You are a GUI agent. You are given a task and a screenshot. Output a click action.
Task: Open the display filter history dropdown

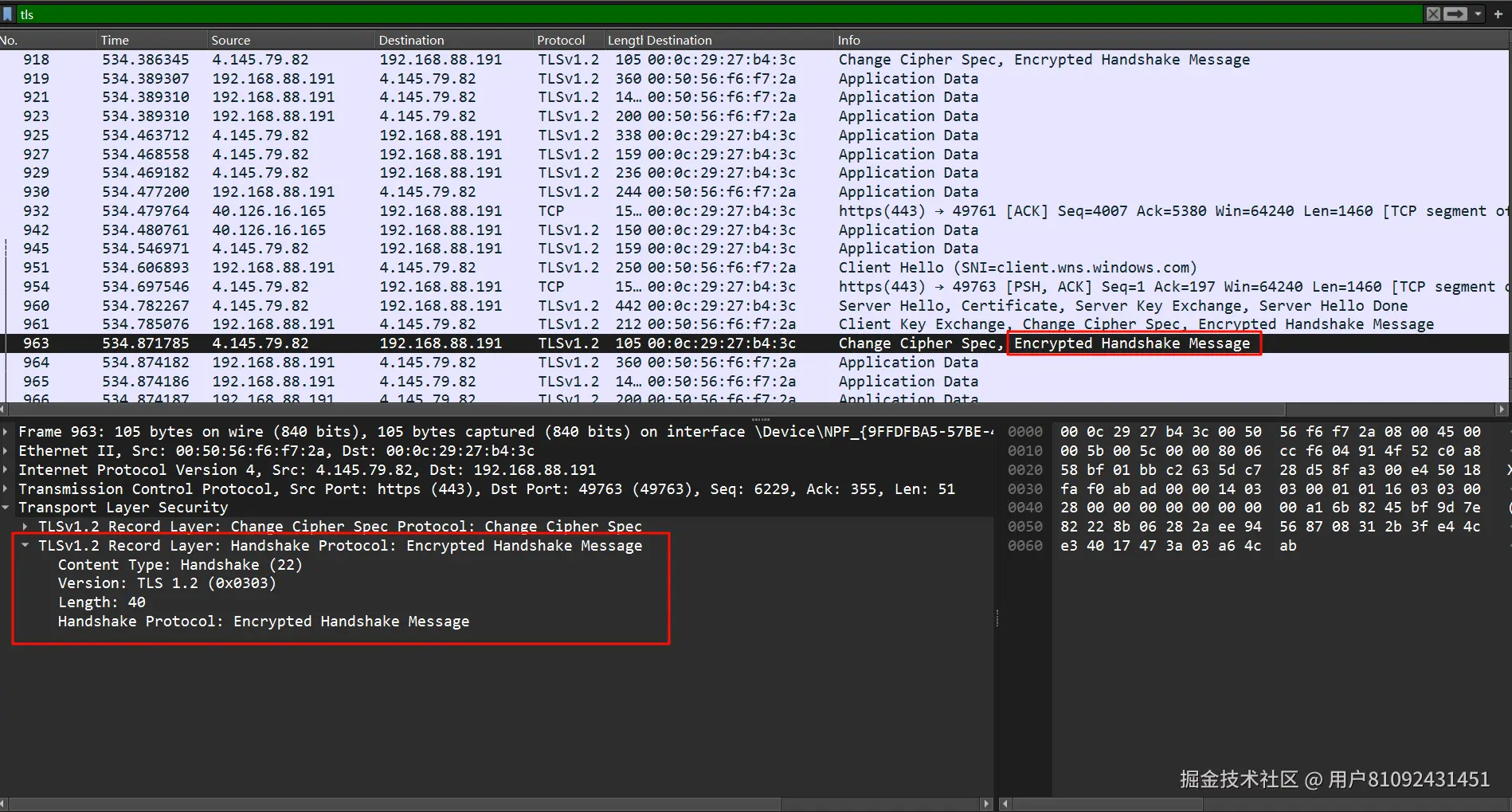pos(1479,14)
